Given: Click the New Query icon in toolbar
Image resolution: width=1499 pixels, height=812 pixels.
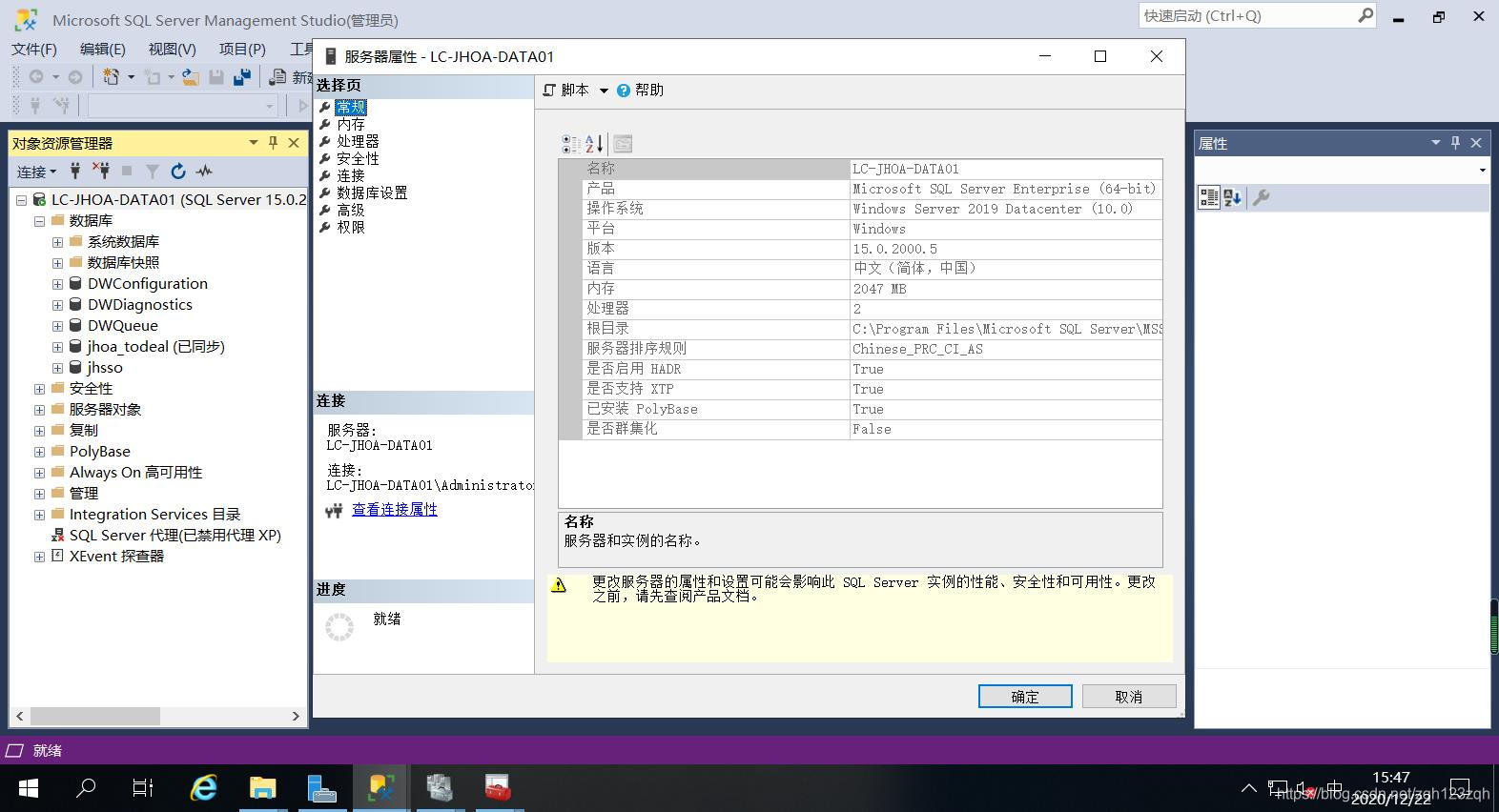Looking at the screenshot, I should [278, 77].
